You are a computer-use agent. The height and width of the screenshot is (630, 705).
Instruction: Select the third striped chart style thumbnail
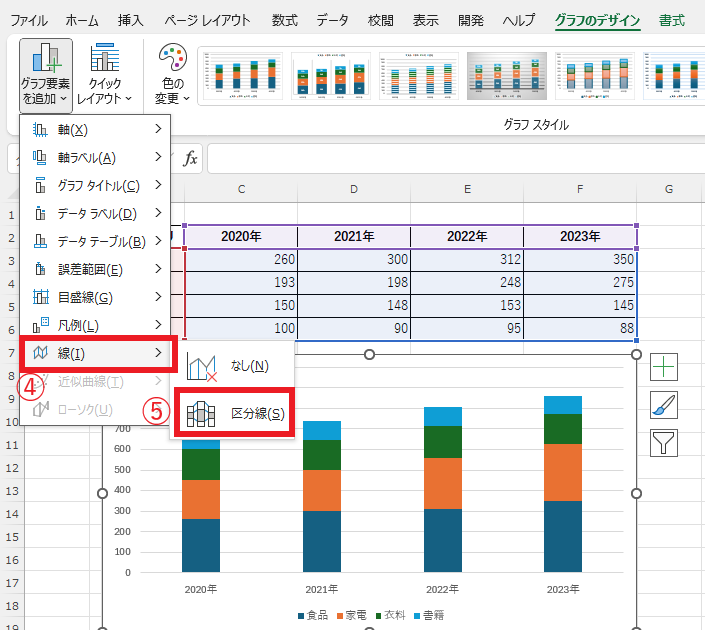[419, 76]
